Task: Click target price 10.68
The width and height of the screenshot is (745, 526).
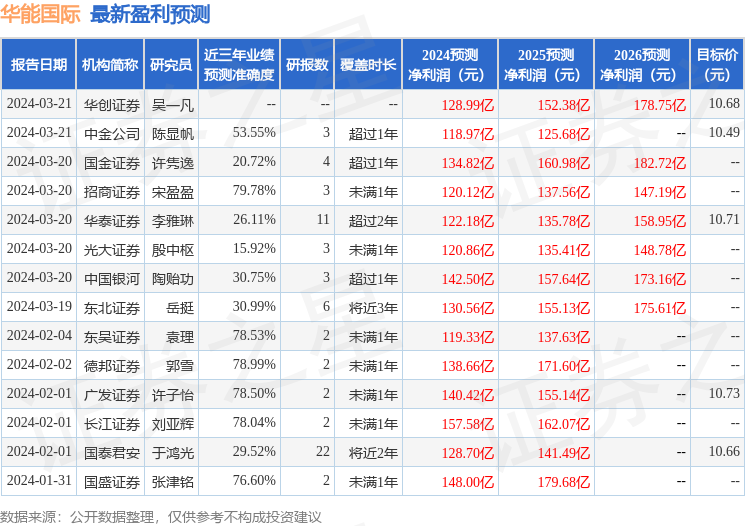Action: [724, 103]
